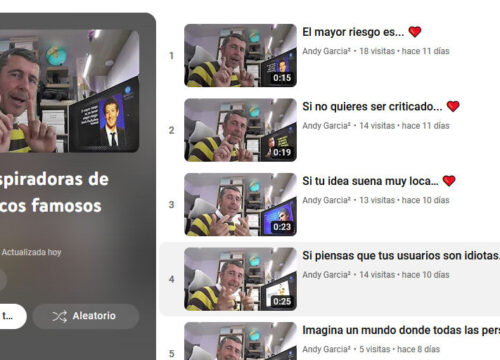Click the '18 visitas' text

(x=377, y=51)
